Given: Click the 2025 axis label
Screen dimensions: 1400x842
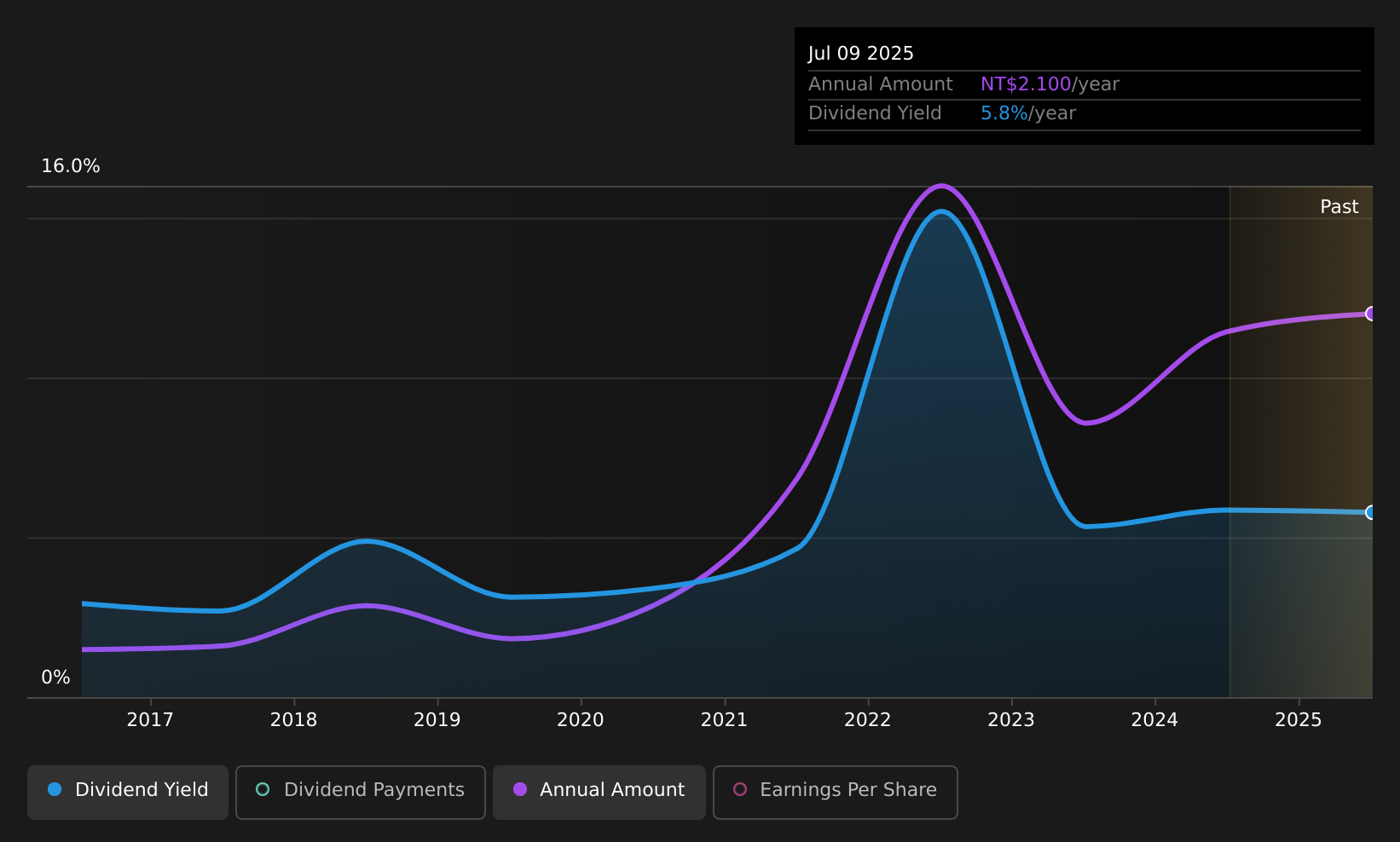Looking at the screenshot, I should coord(1299,719).
